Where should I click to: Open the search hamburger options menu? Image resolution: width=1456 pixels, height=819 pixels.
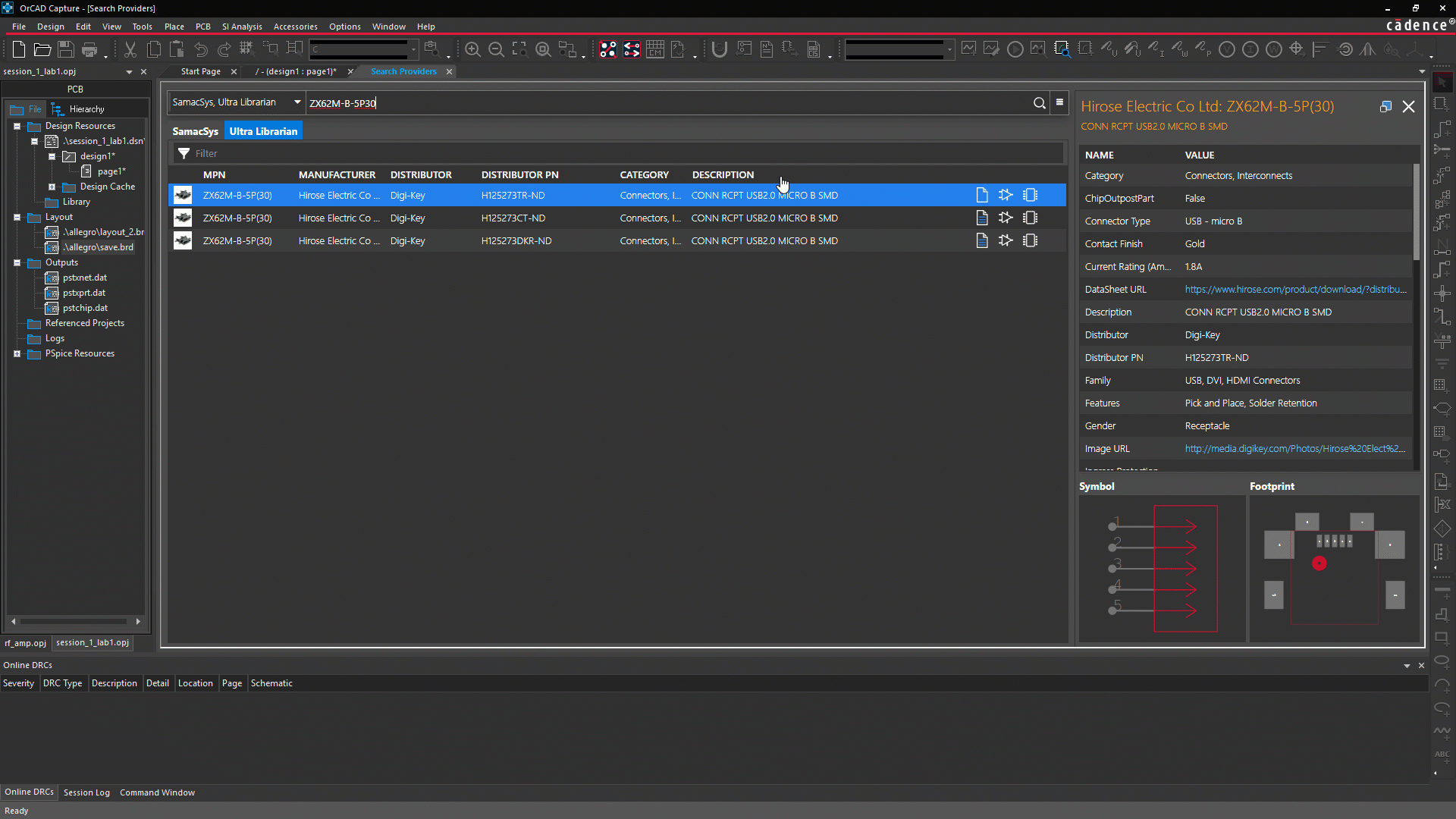pos(1059,102)
